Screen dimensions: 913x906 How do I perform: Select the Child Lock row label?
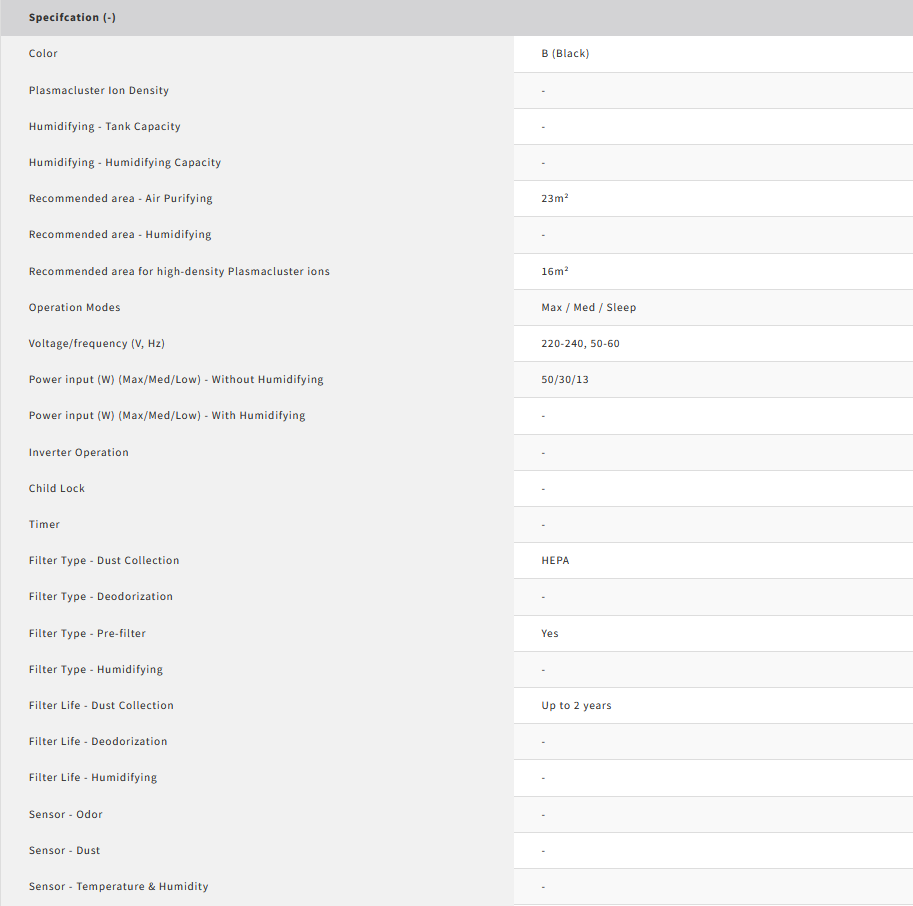click(x=57, y=489)
